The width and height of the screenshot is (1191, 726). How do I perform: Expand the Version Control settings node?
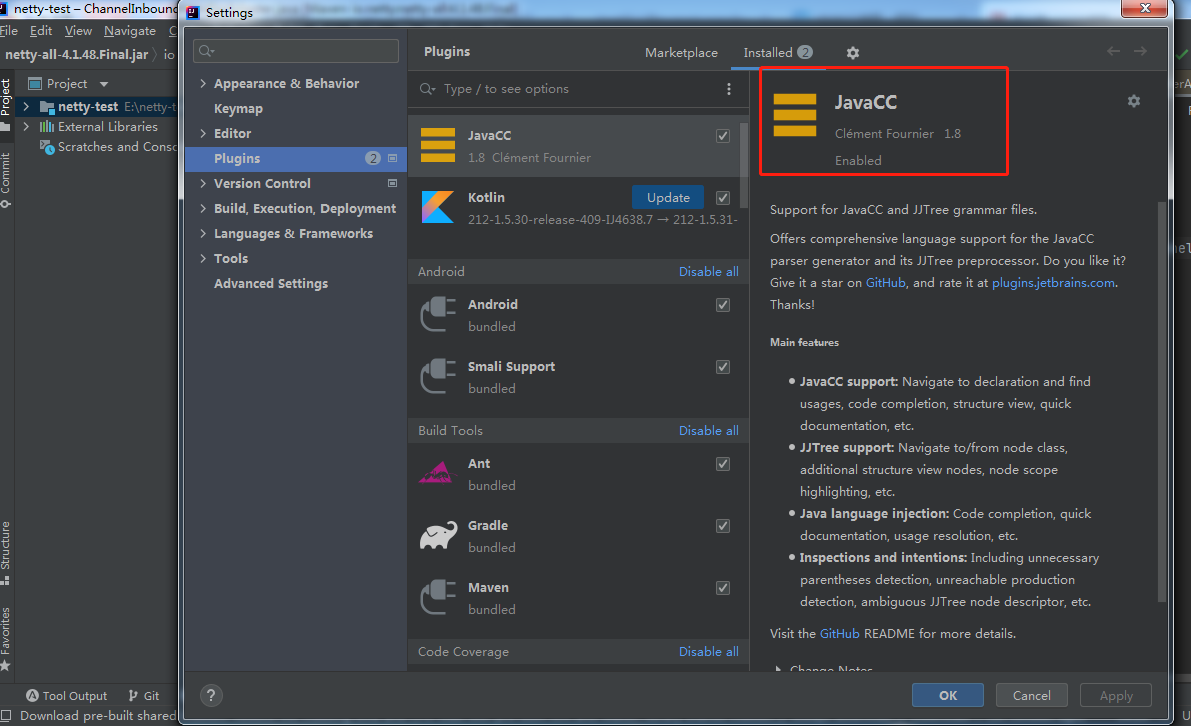click(x=203, y=183)
